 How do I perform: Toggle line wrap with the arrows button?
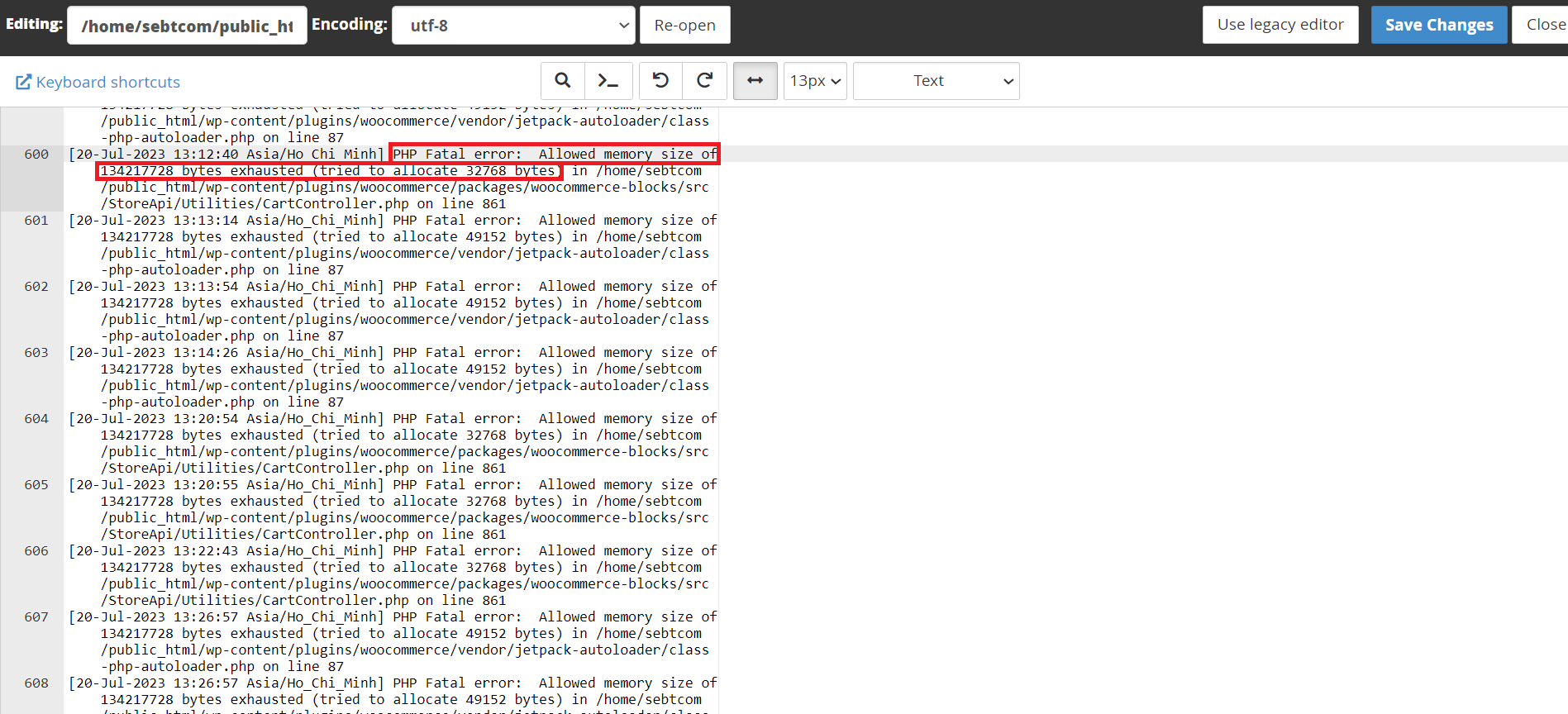pos(755,81)
